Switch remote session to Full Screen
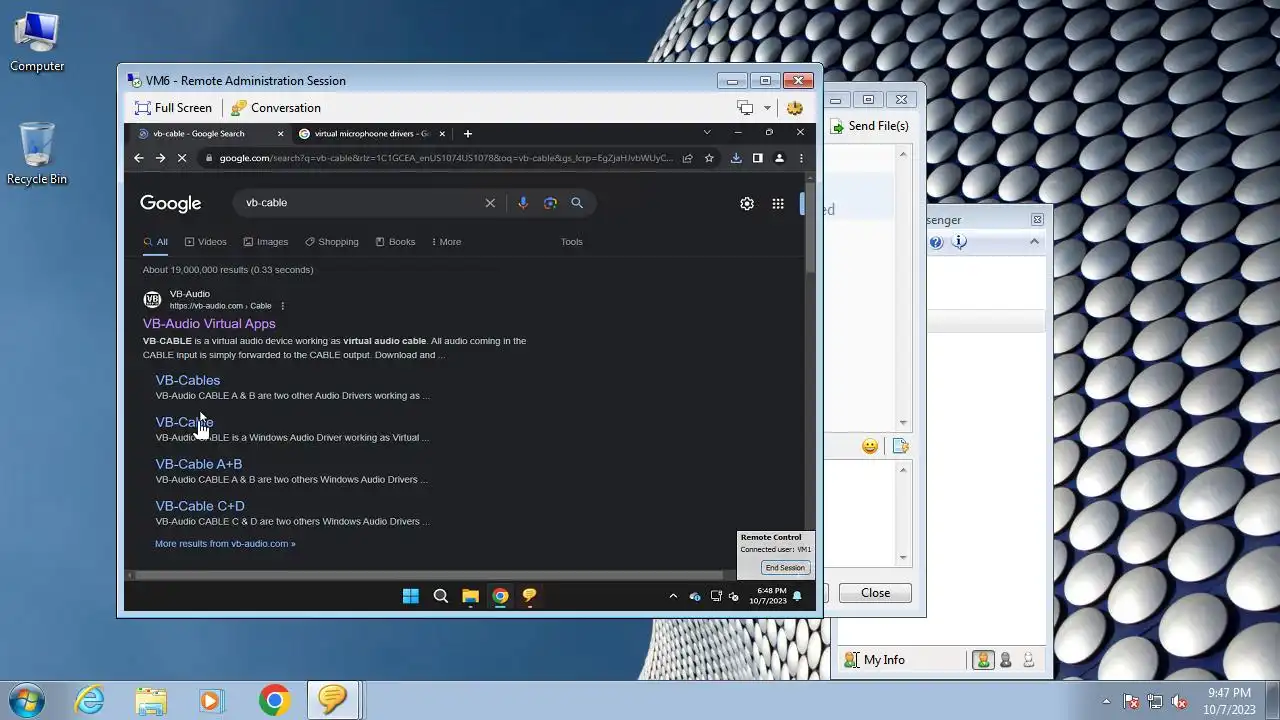This screenshot has width=1280, height=720. pyautogui.click(x=174, y=108)
